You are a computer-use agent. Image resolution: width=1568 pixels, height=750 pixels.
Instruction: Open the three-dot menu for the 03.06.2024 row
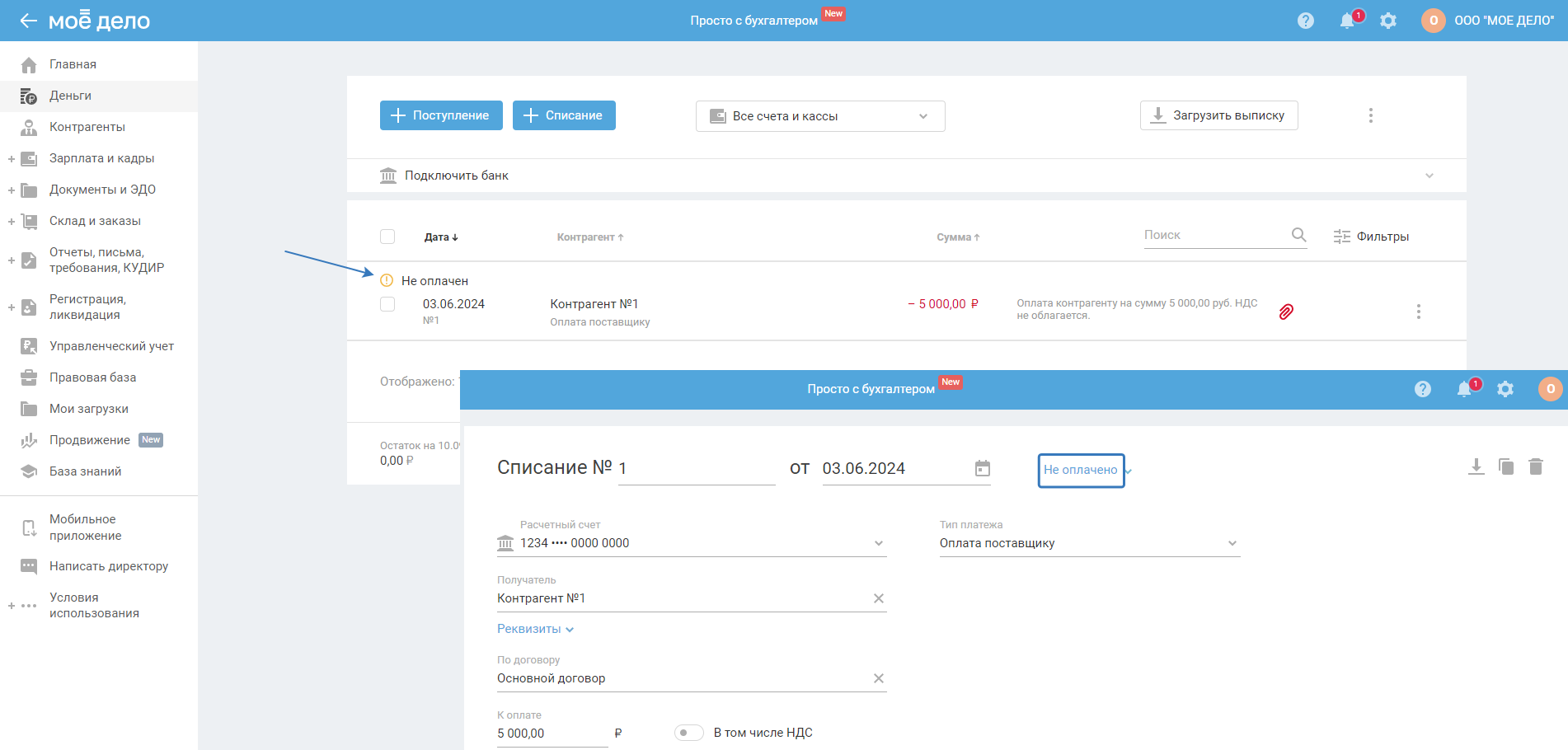1419,312
